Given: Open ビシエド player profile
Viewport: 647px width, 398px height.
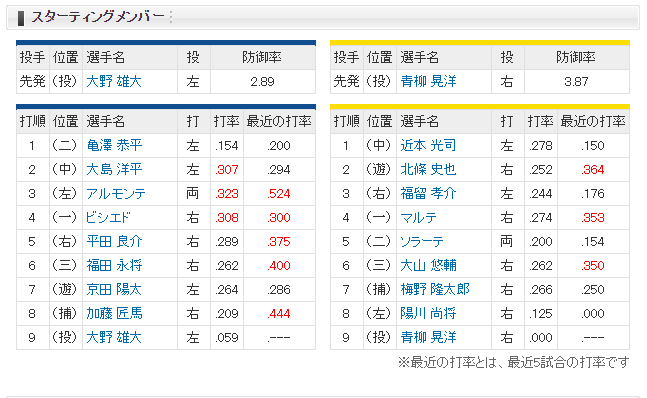Looking at the screenshot, I should 108,217.
